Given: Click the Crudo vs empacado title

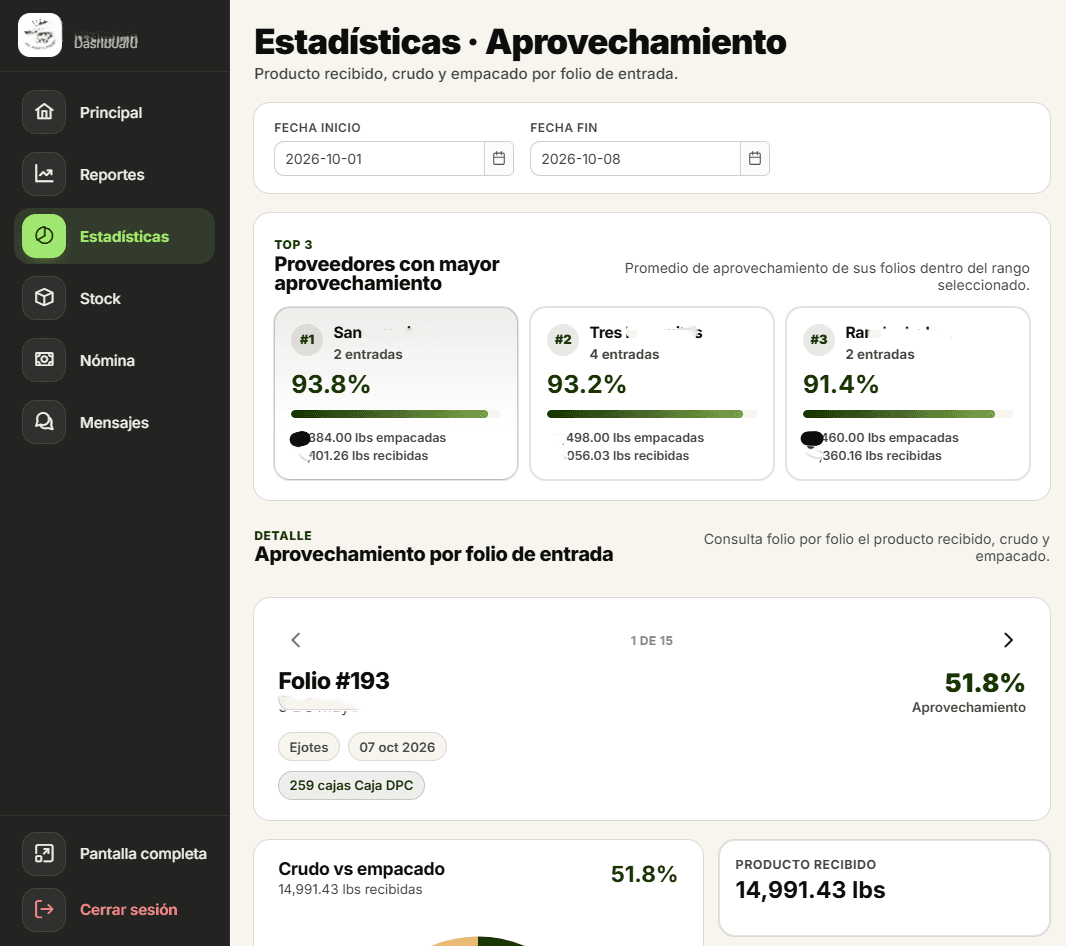Looking at the screenshot, I should click(x=361, y=869).
